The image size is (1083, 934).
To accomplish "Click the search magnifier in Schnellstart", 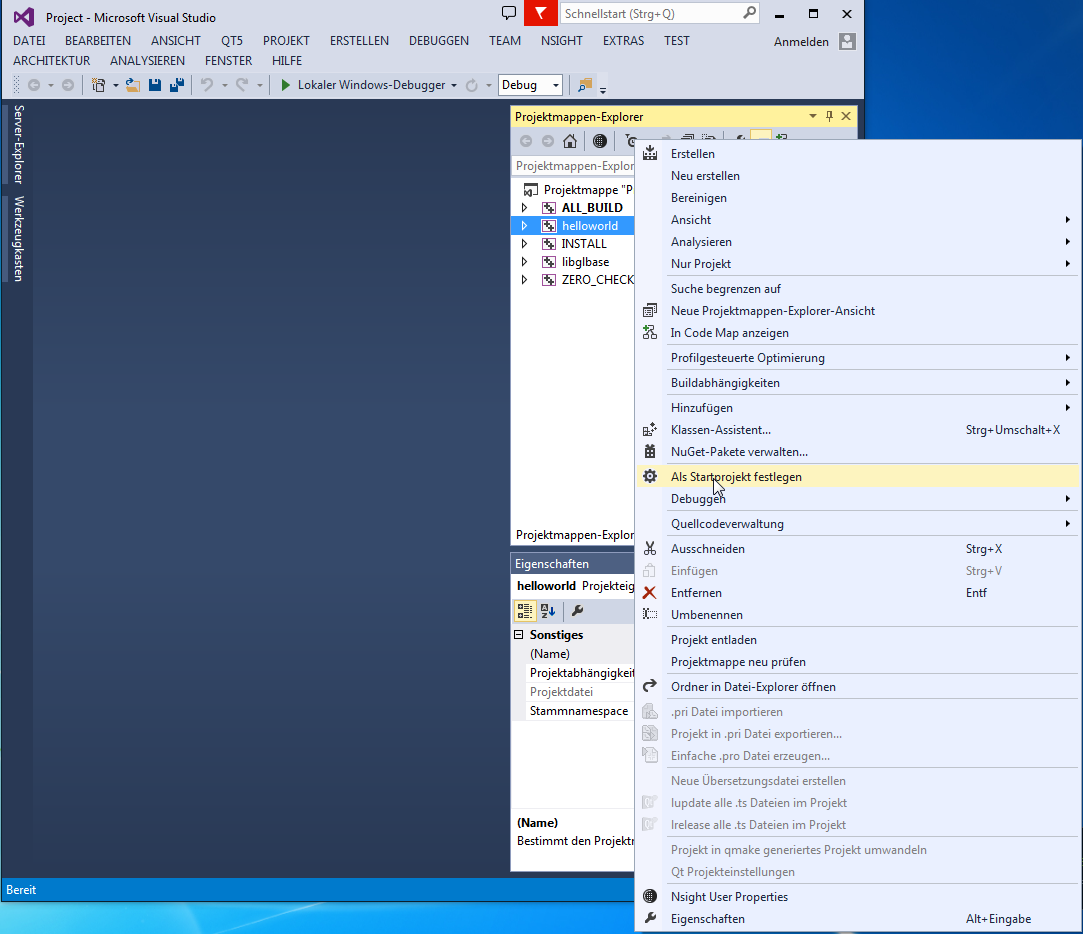I will 749,12.
